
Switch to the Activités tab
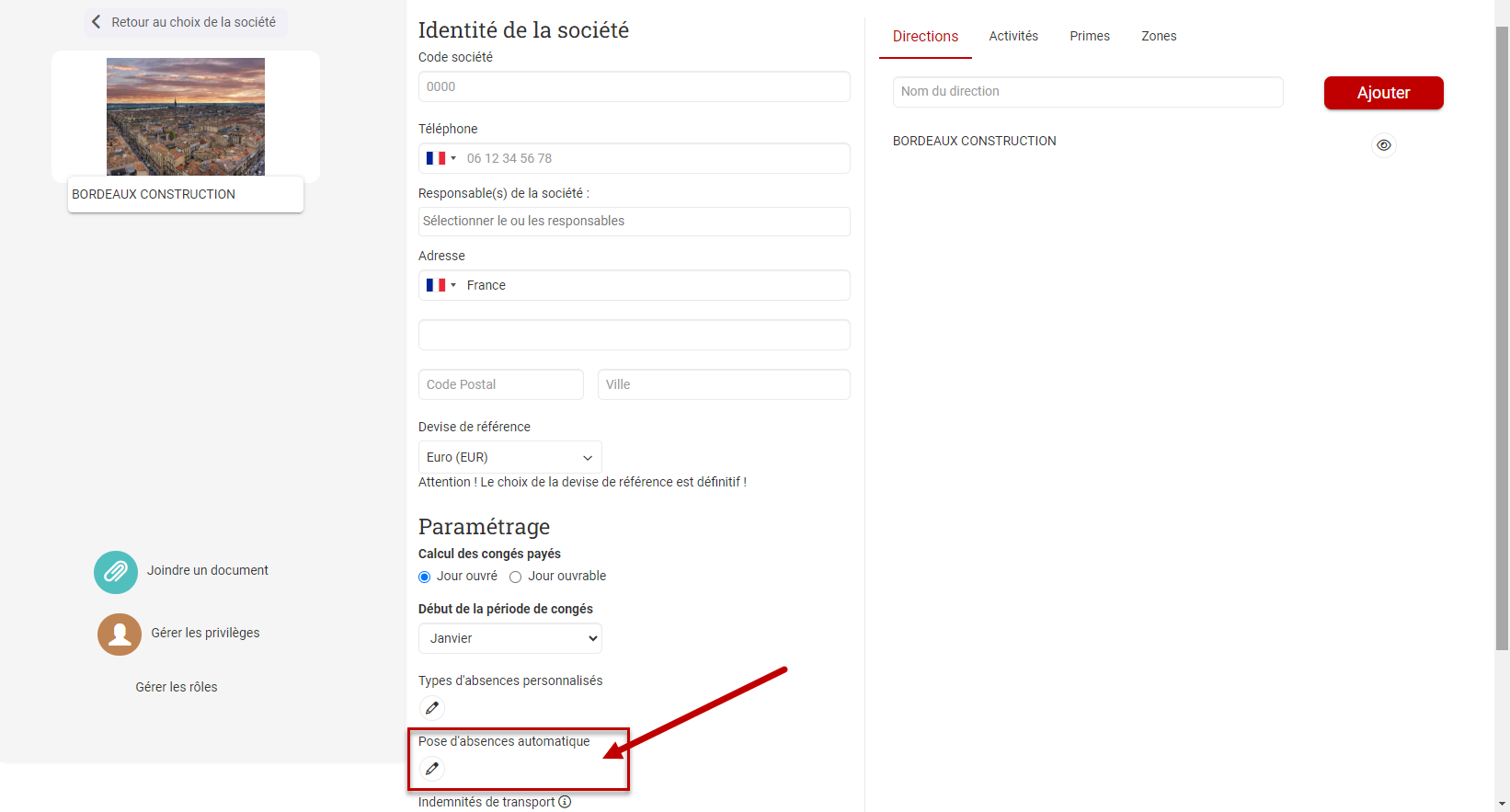point(1013,36)
